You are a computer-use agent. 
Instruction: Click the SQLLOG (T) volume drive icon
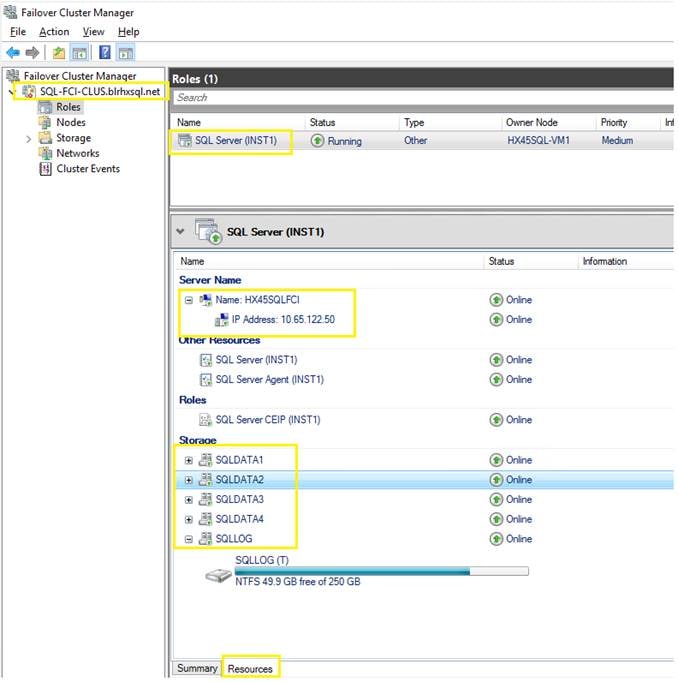click(218, 575)
